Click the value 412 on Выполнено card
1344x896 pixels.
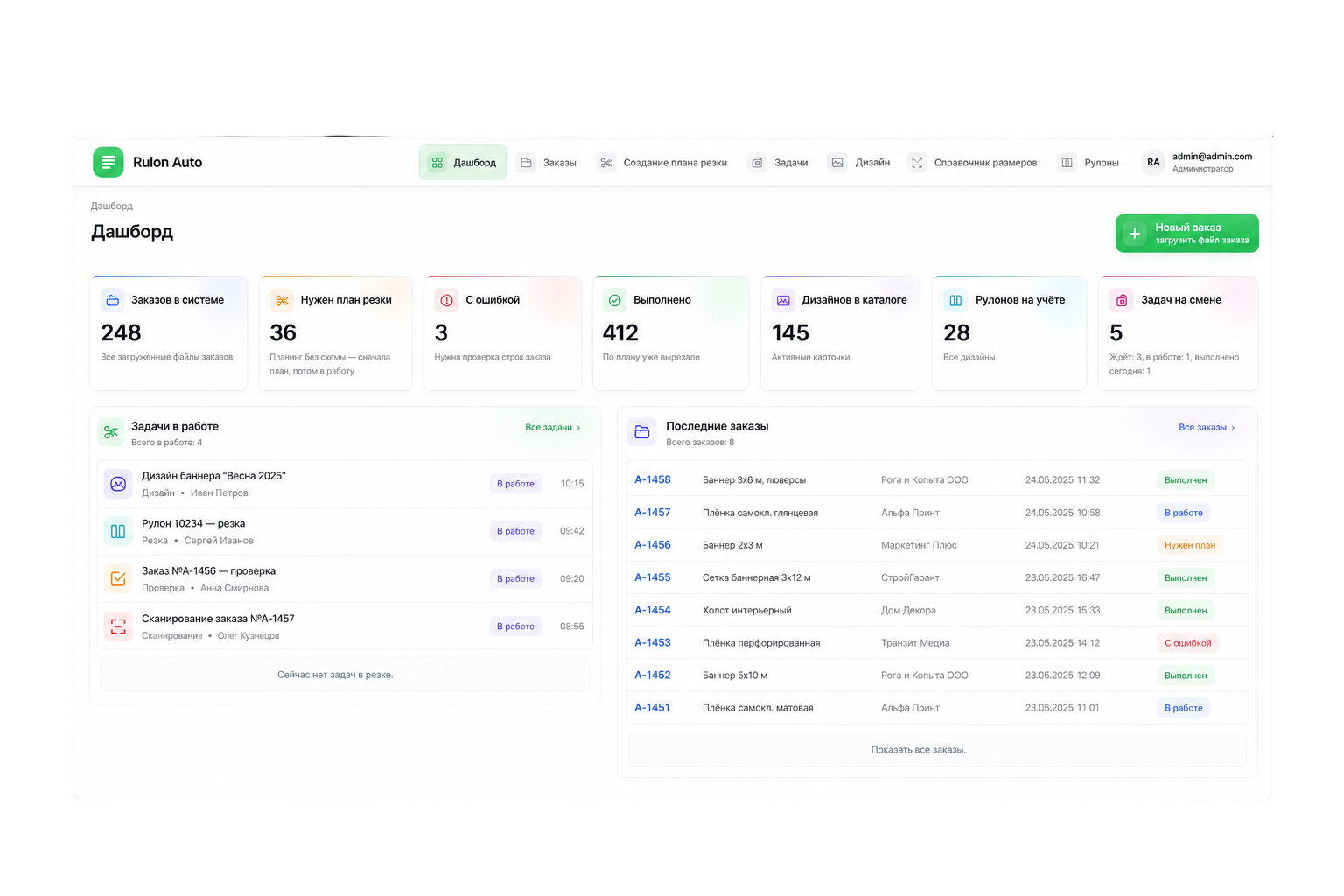(x=620, y=333)
